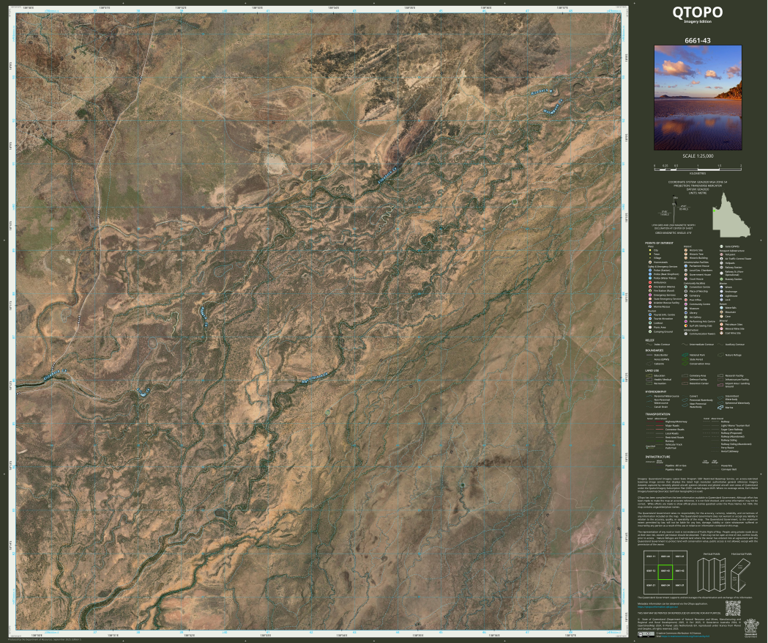The image size is (768, 643).
Task: Click the Queensland state locator map
Action: pyautogui.click(x=731, y=214)
